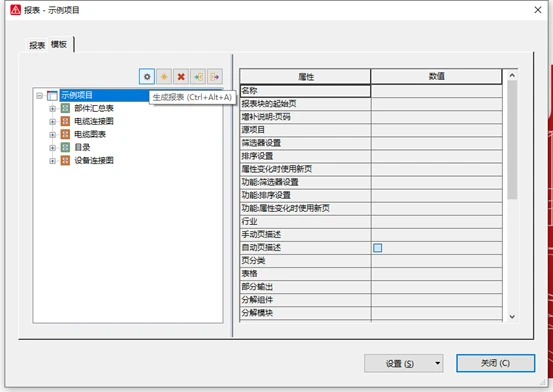
Task: Collapse the 示例项目 root node
Action: pos(40,96)
